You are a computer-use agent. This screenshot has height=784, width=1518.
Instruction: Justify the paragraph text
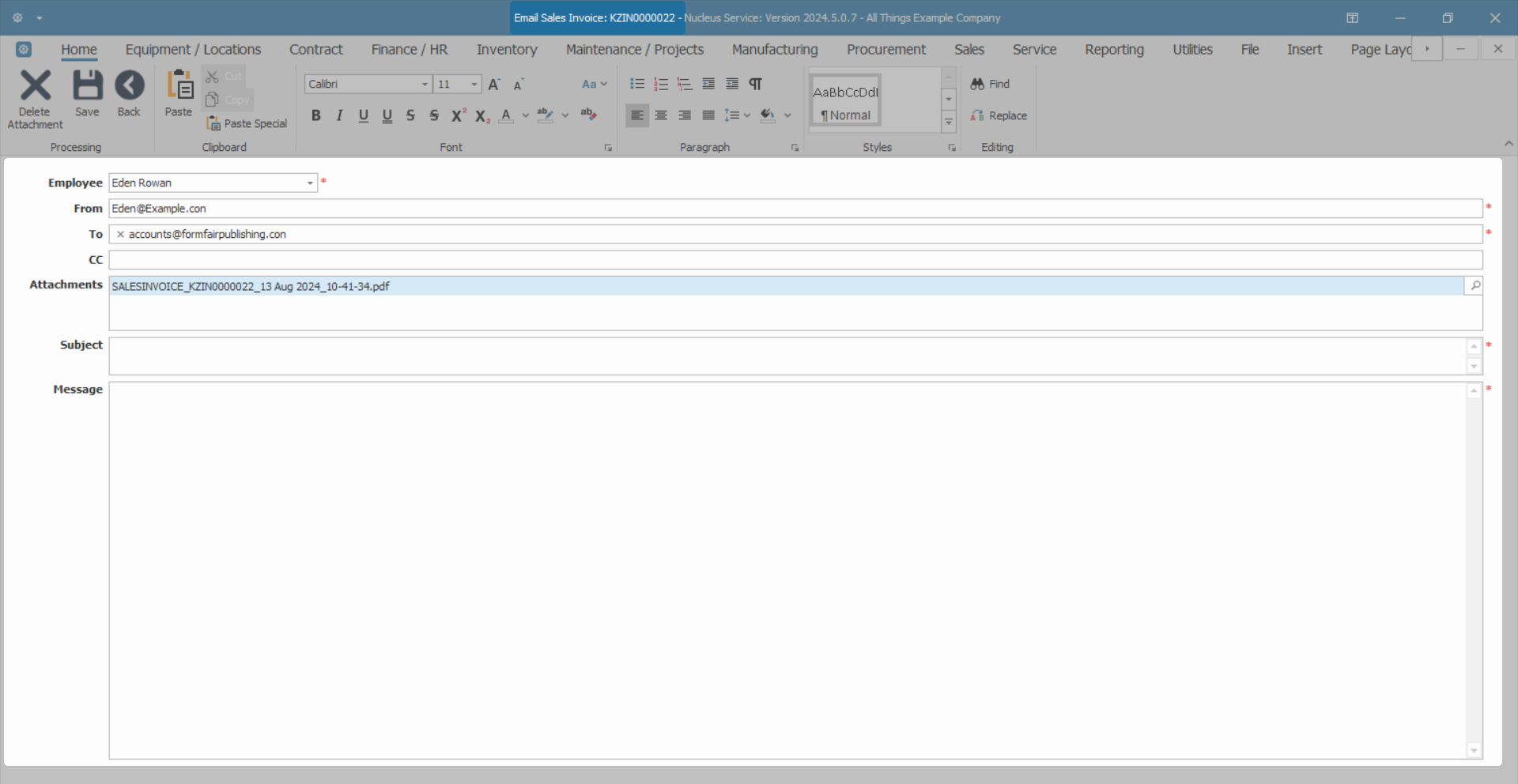[x=708, y=115]
